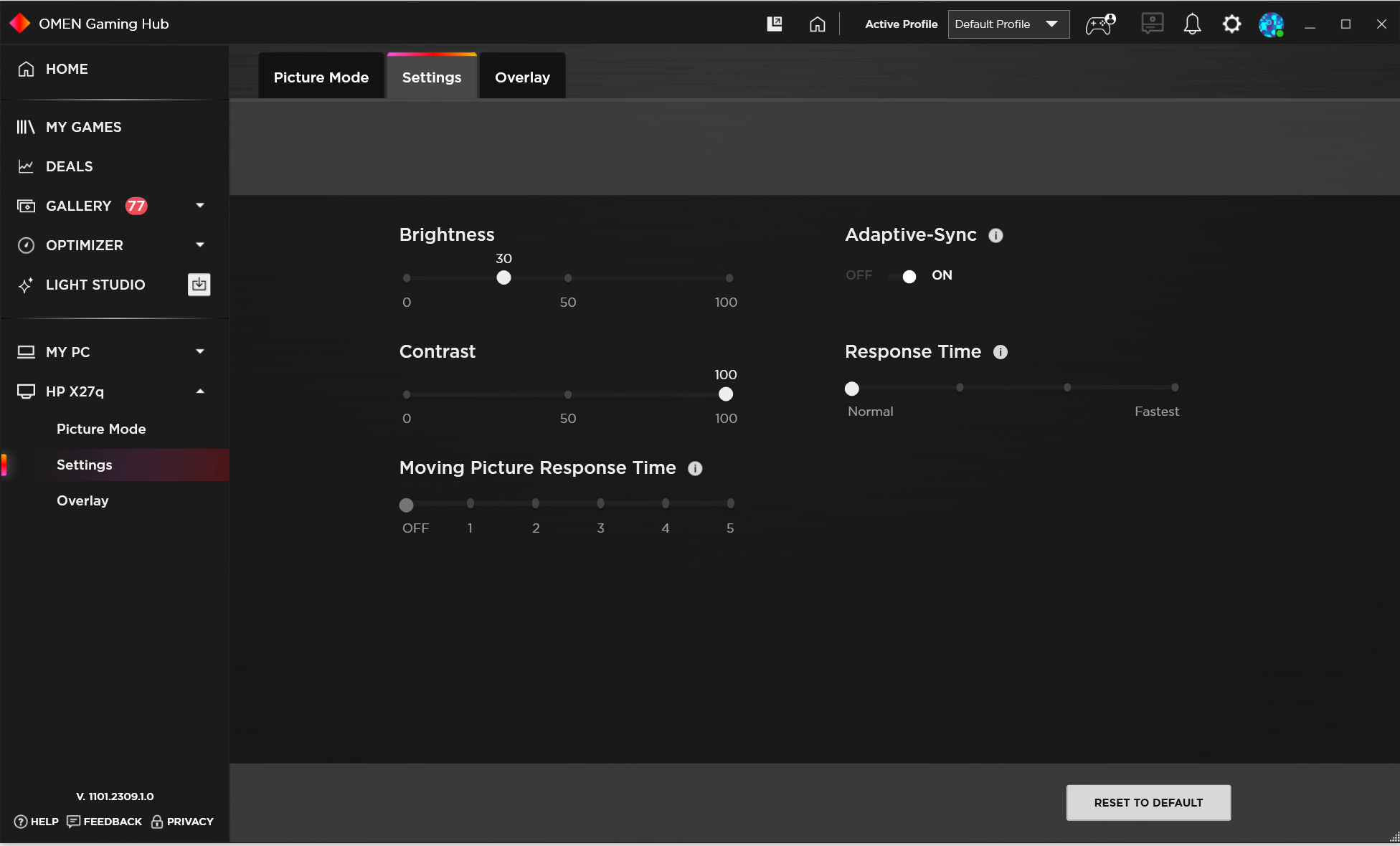Screen dimensions: 1400x846
Task: Open the Light Studio panel
Action: click(95, 285)
